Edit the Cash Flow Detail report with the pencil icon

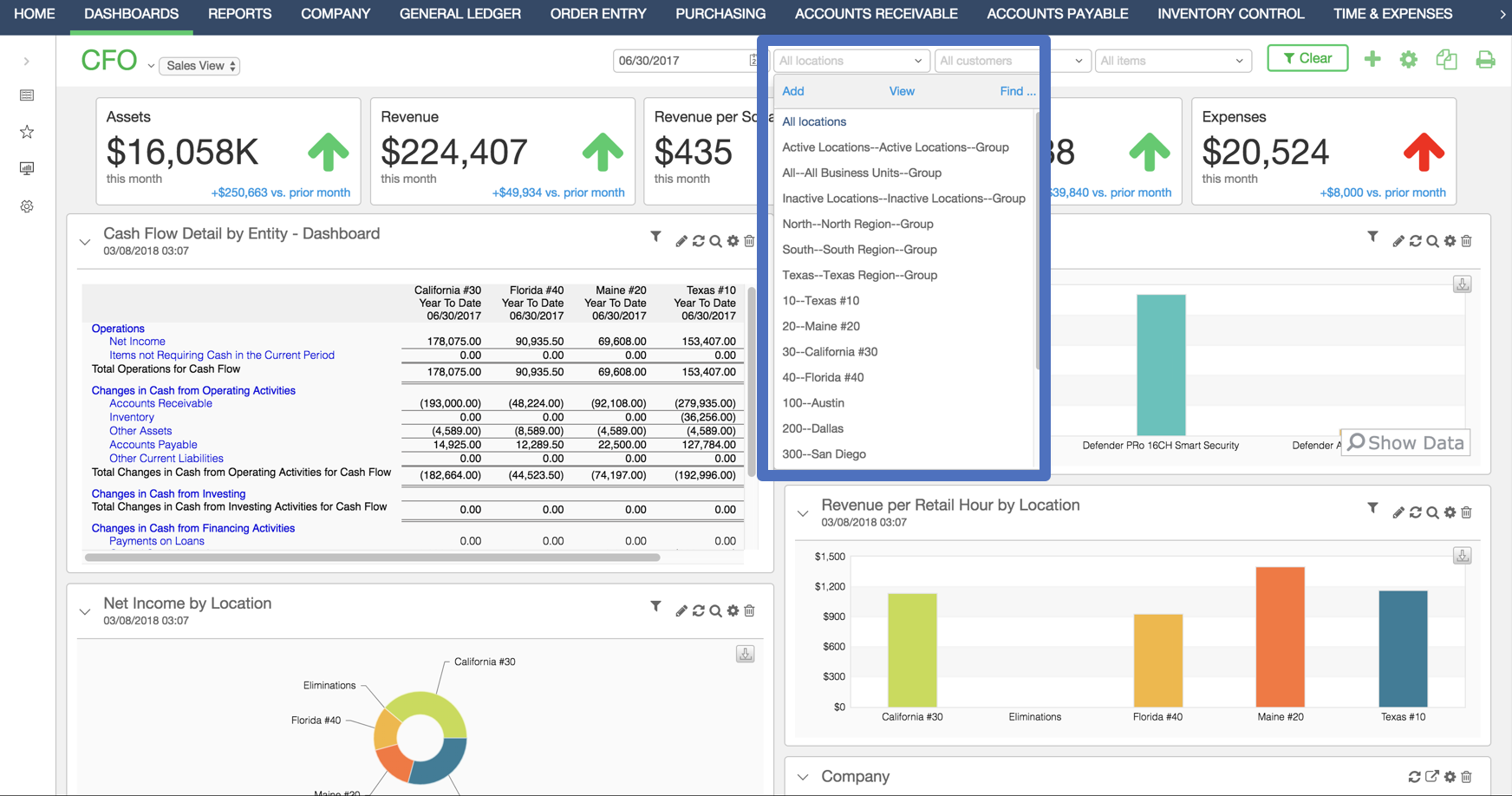coord(681,240)
